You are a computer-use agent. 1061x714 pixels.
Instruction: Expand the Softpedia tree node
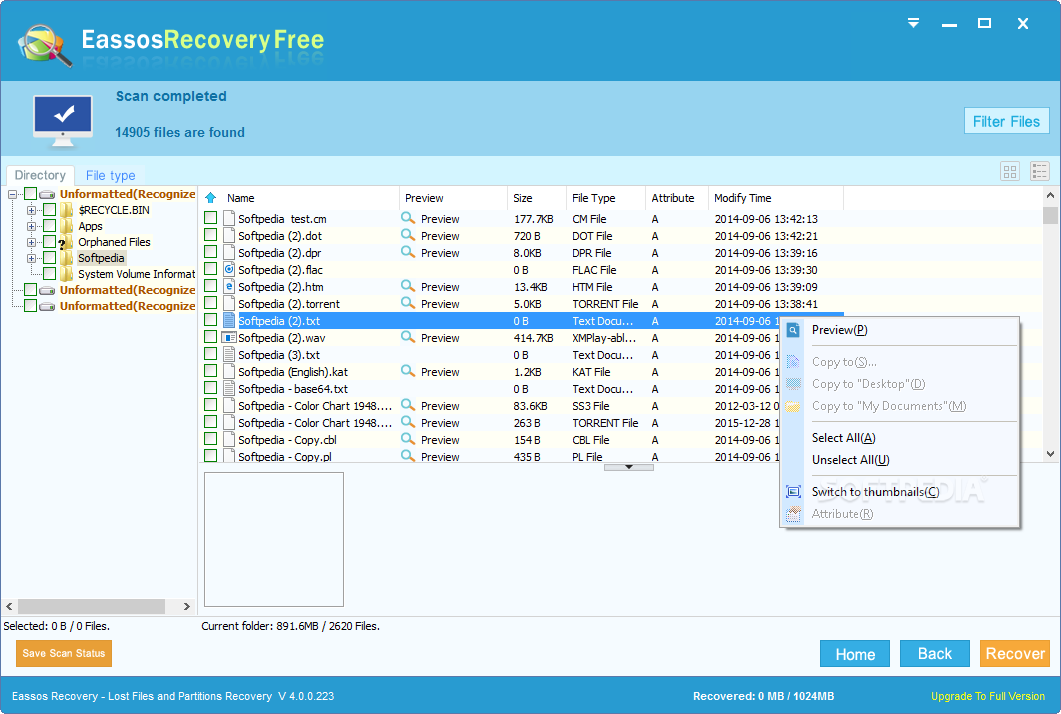31,259
